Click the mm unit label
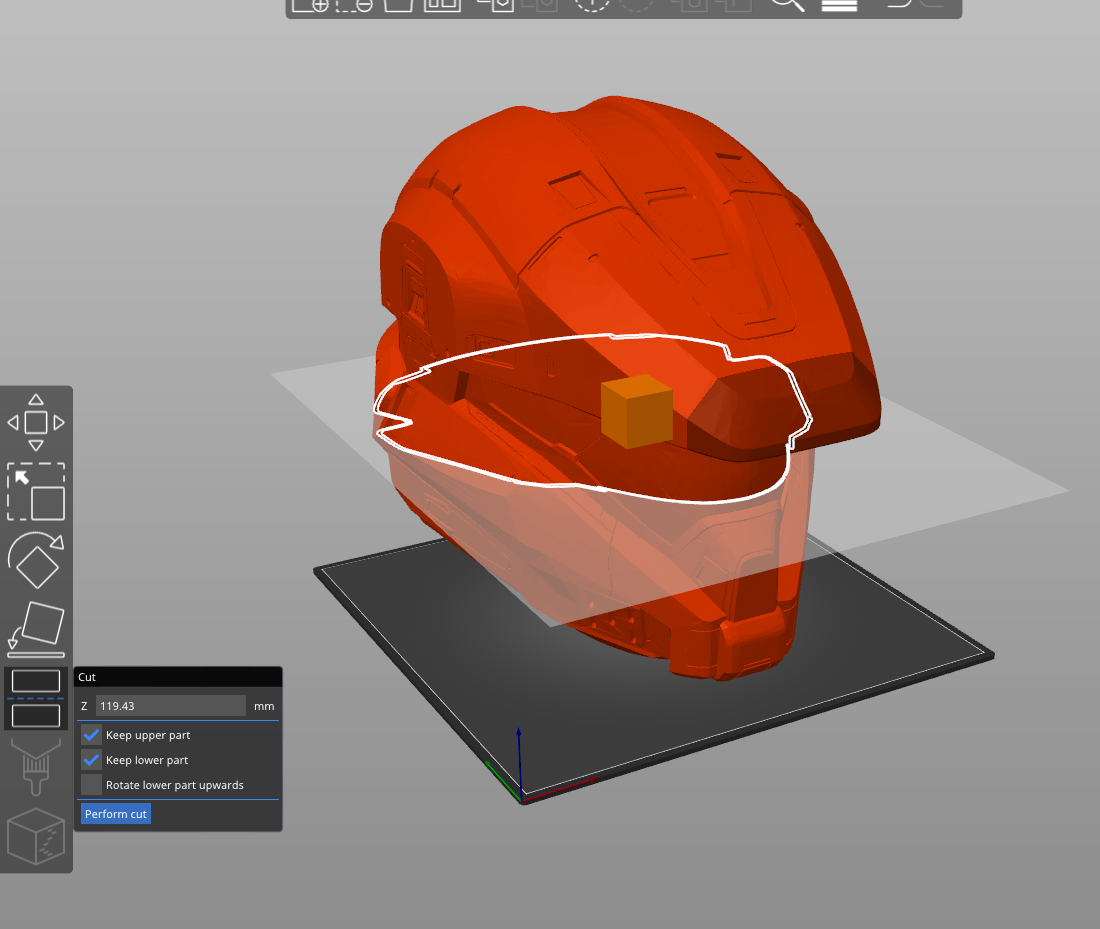Screen dimensions: 1100x929 click(x=264, y=706)
